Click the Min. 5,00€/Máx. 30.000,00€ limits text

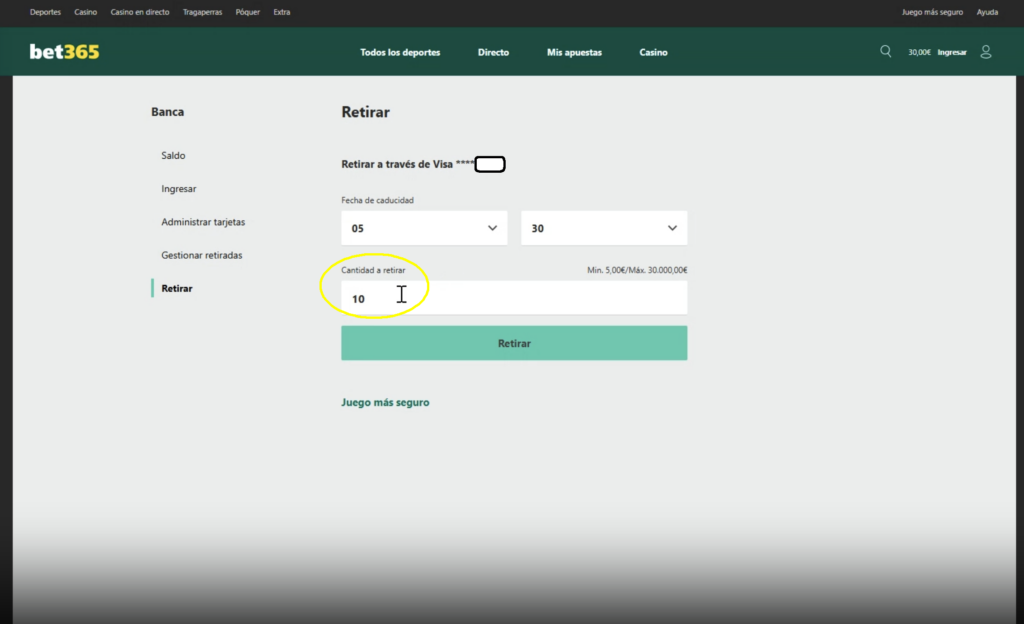point(637,270)
